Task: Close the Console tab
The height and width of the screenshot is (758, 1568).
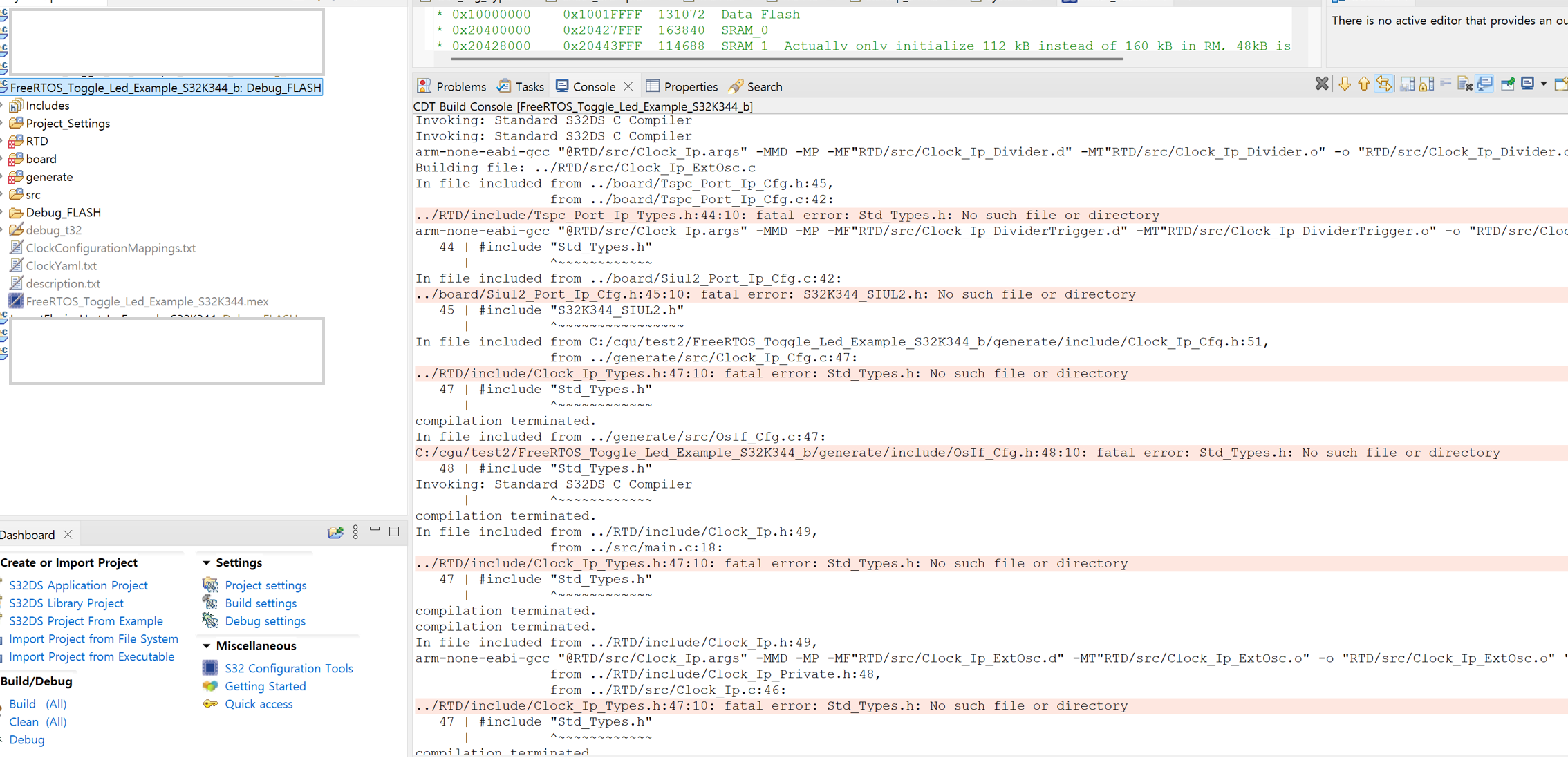Action: [x=628, y=86]
